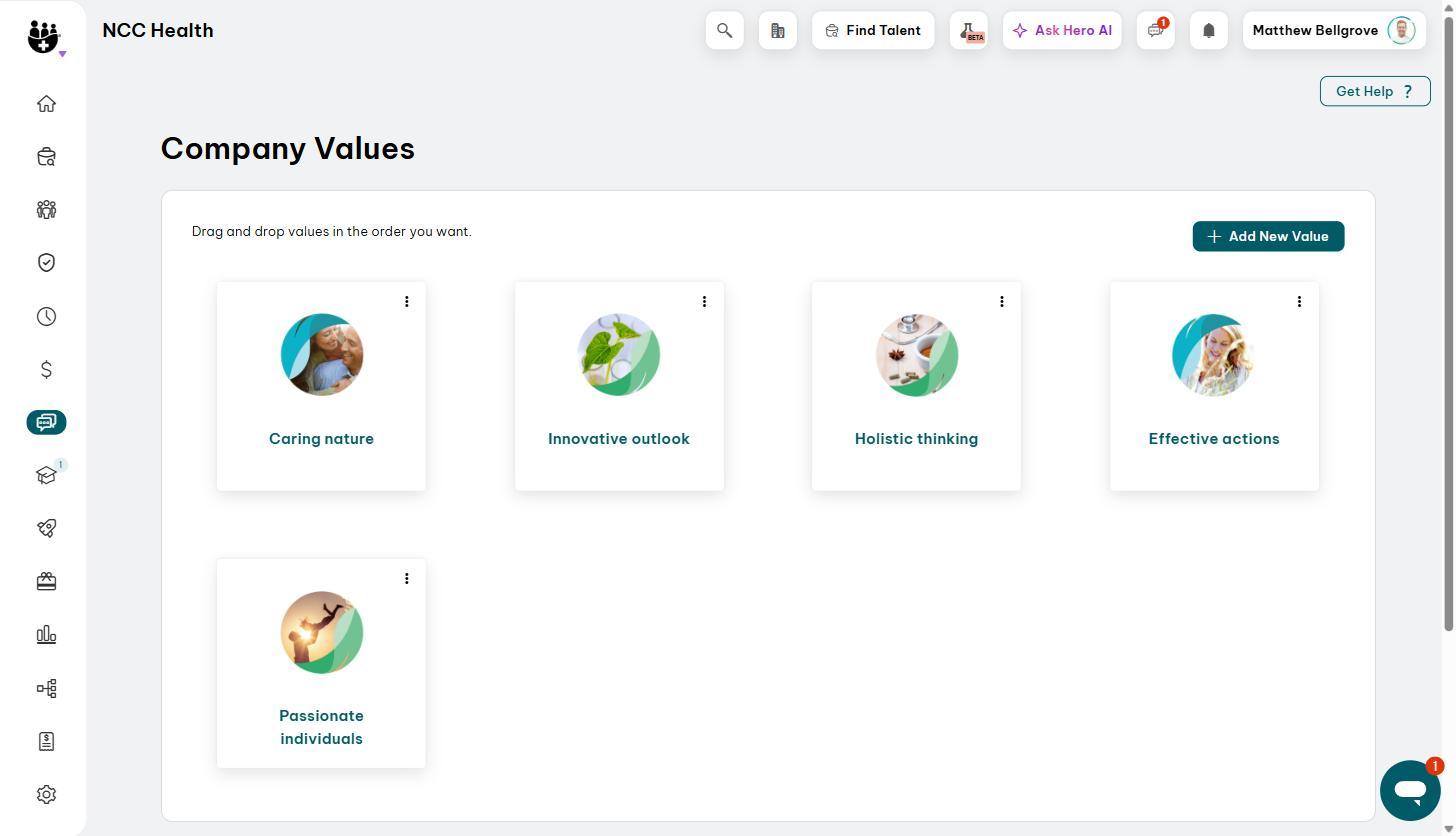Open the people group sidebar icon
Screen dimensions: 1456x836
tap(46, 210)
